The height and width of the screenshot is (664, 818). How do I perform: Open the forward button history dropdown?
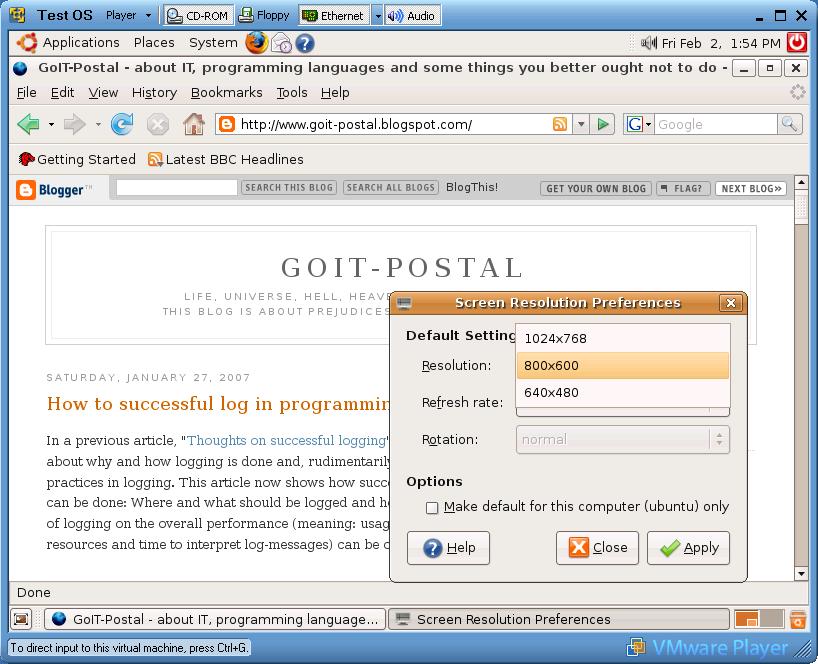[x=98, y=124]
